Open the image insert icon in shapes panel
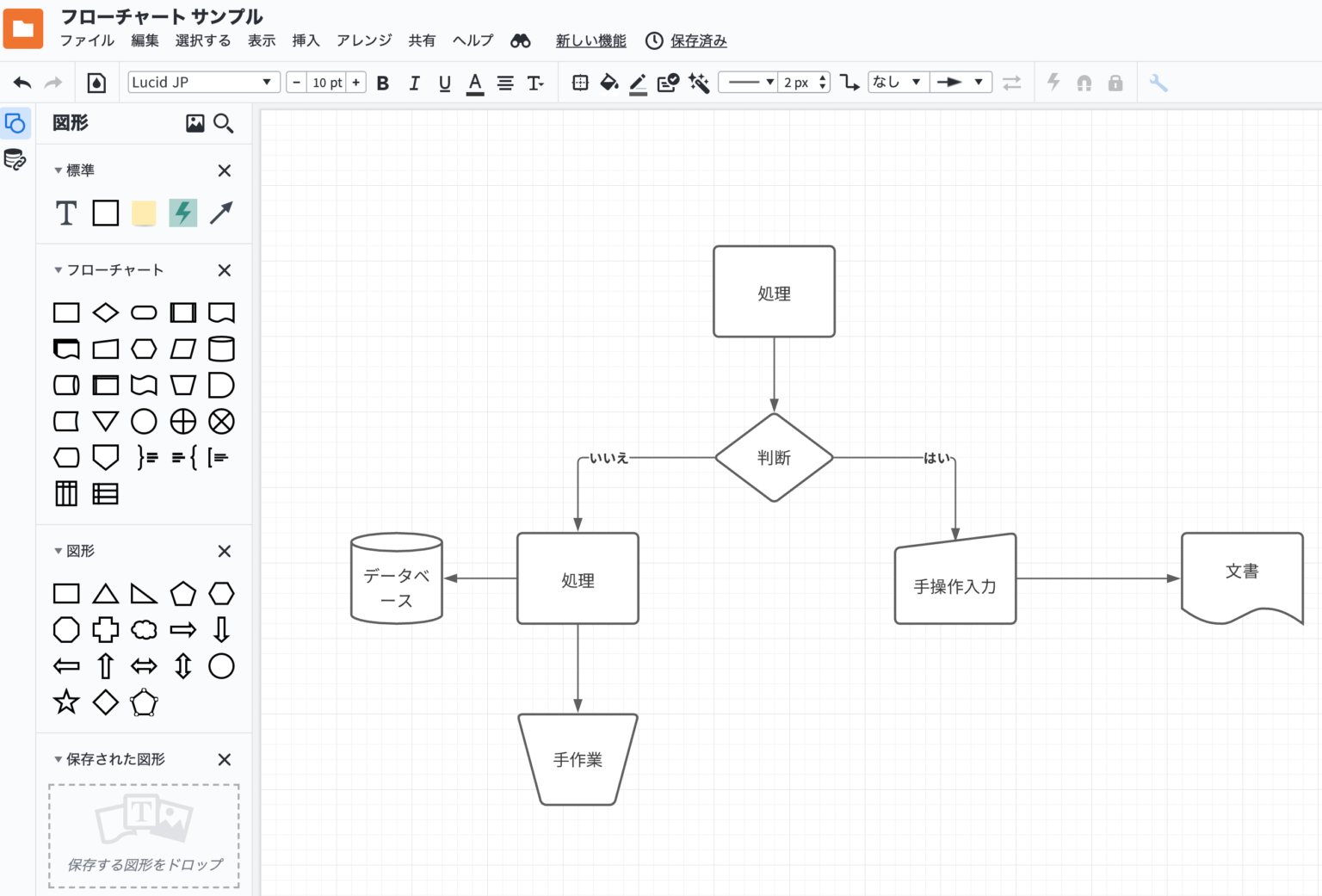The width and height of the screenshot is (1322, 896). (x=195, y=124)
